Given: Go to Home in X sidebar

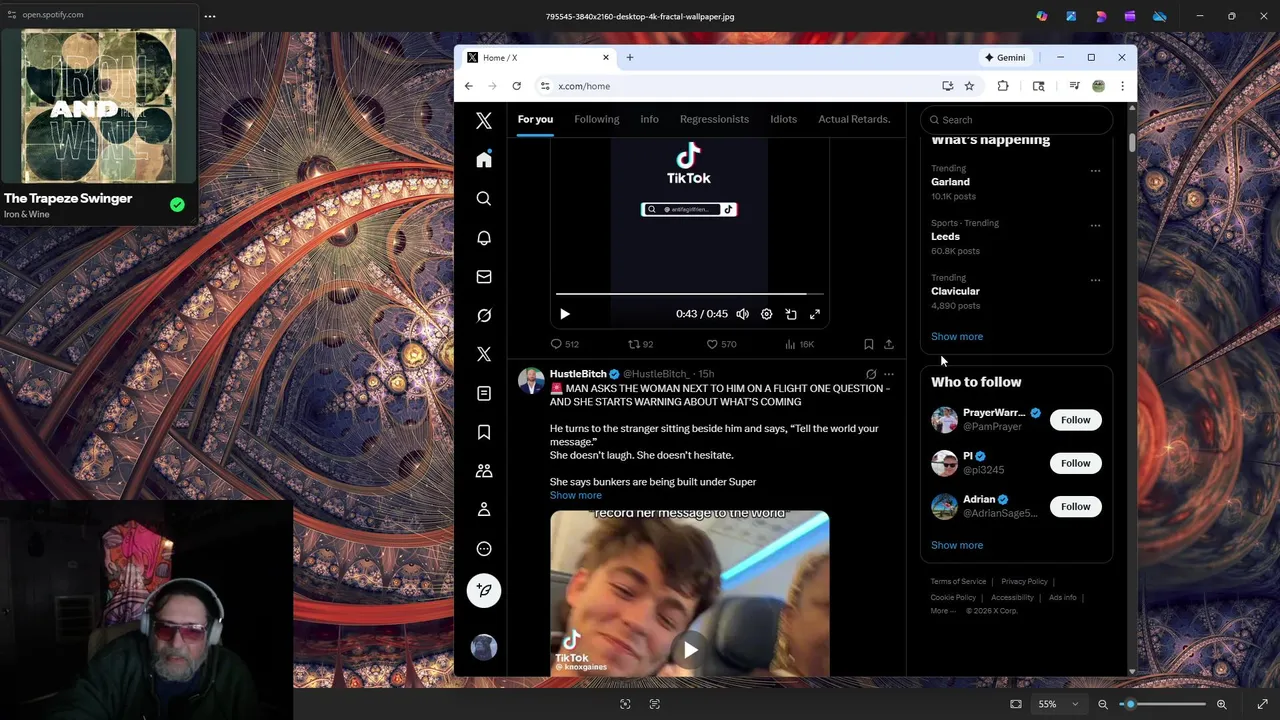Looking at the screenshot, I should 484,160.
